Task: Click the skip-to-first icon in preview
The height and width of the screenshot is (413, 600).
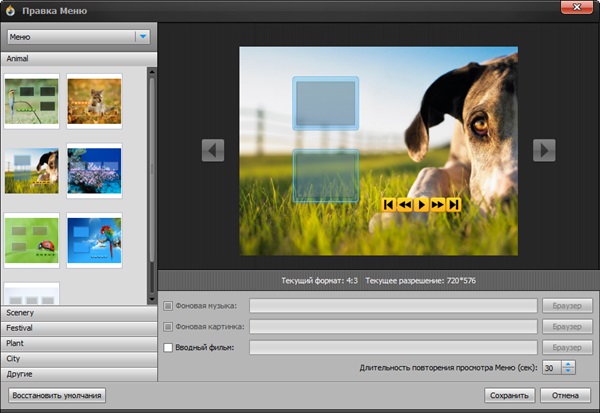Action: [390, 205]
